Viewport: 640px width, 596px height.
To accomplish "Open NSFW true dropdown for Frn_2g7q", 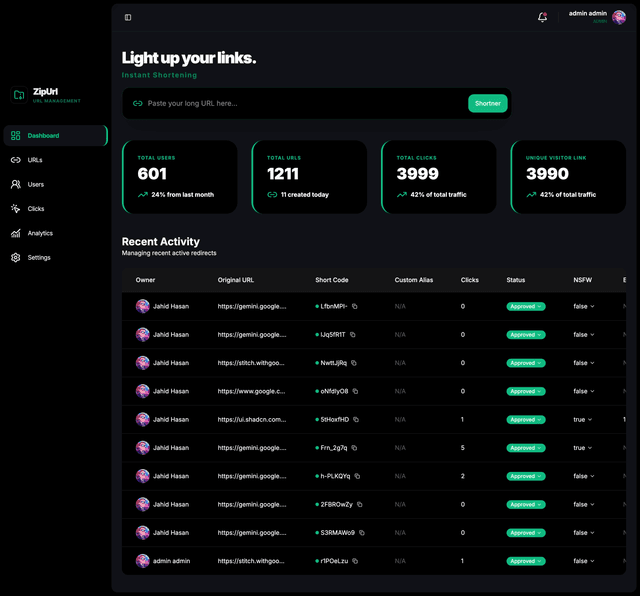I will pyautogui.click(x=582, y=448).
